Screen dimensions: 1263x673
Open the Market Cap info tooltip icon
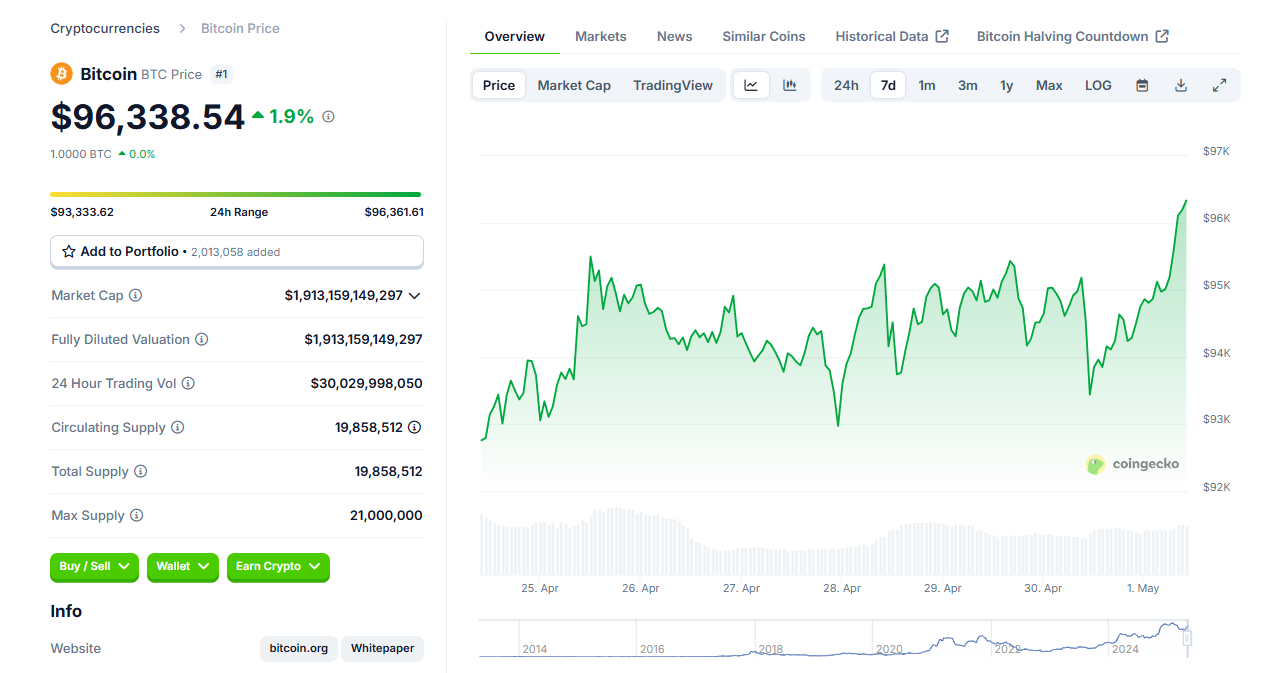tap(136, 296)
